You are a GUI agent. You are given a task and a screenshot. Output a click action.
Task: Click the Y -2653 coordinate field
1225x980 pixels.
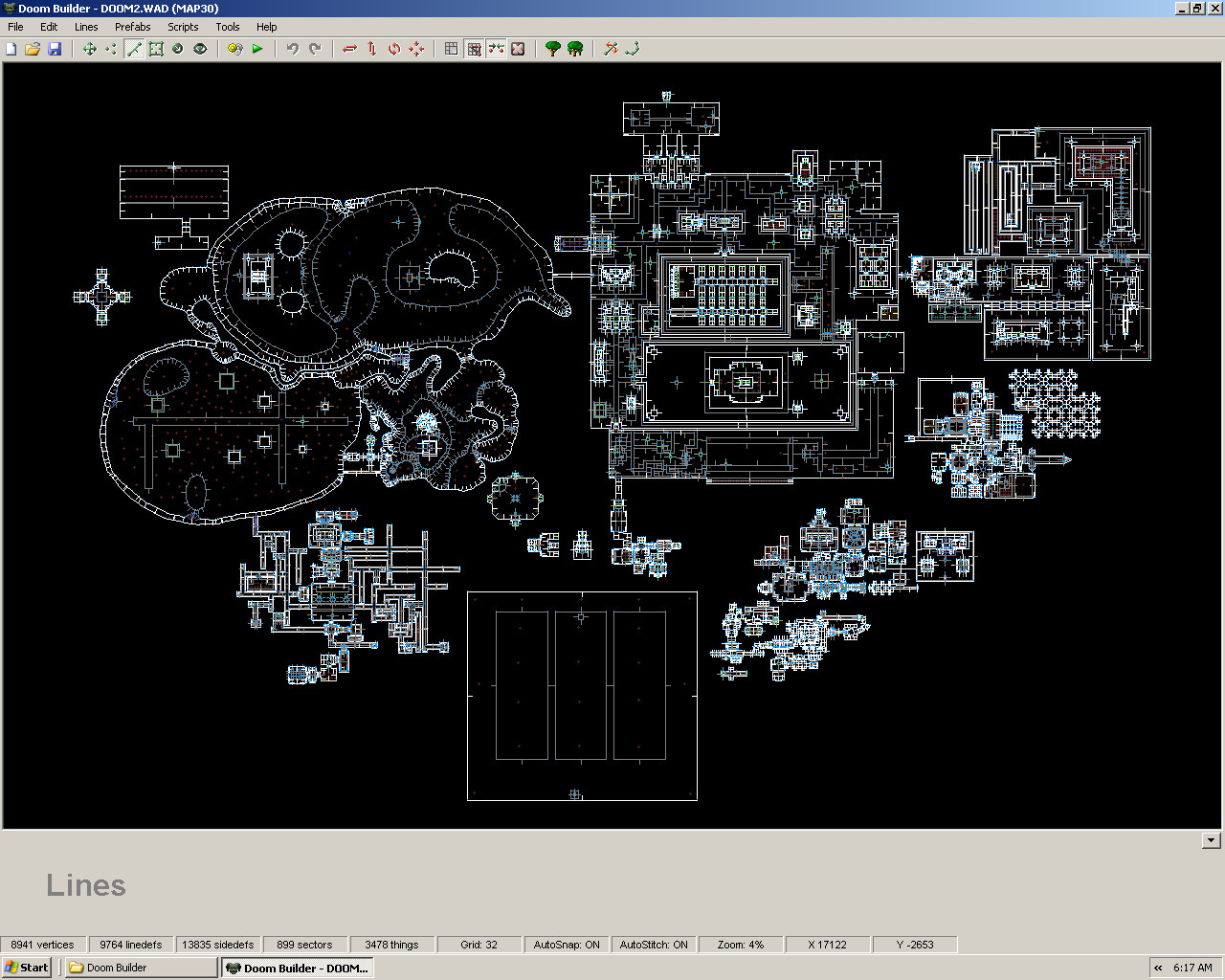coord(915,945)
